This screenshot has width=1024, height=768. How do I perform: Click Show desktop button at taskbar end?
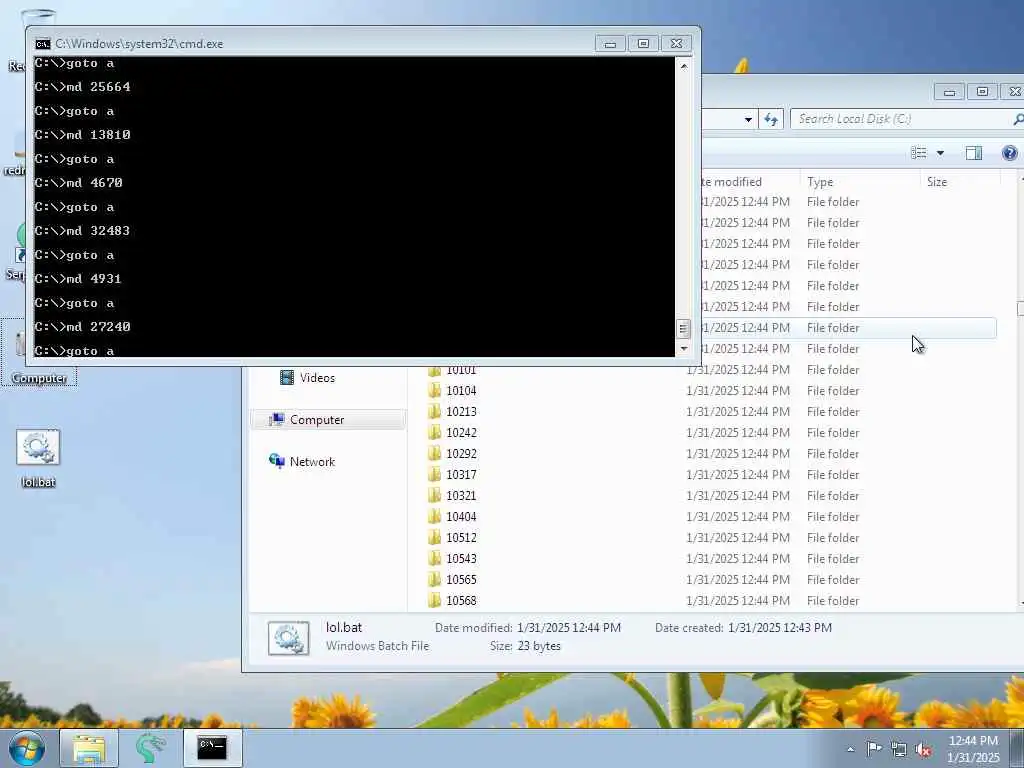[x=1017, y=749]
